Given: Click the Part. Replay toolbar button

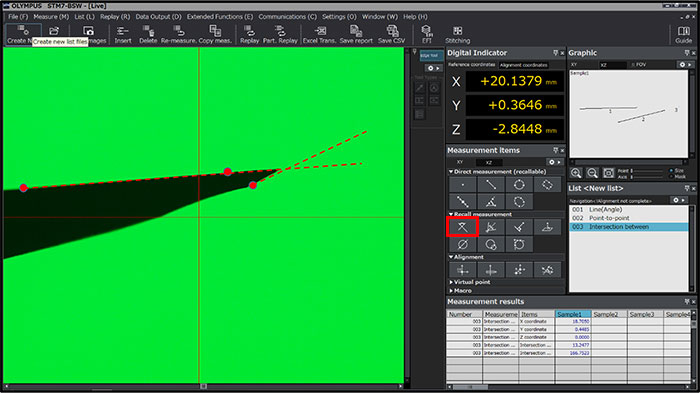Looking at the screenshot, I should (280, 34).
